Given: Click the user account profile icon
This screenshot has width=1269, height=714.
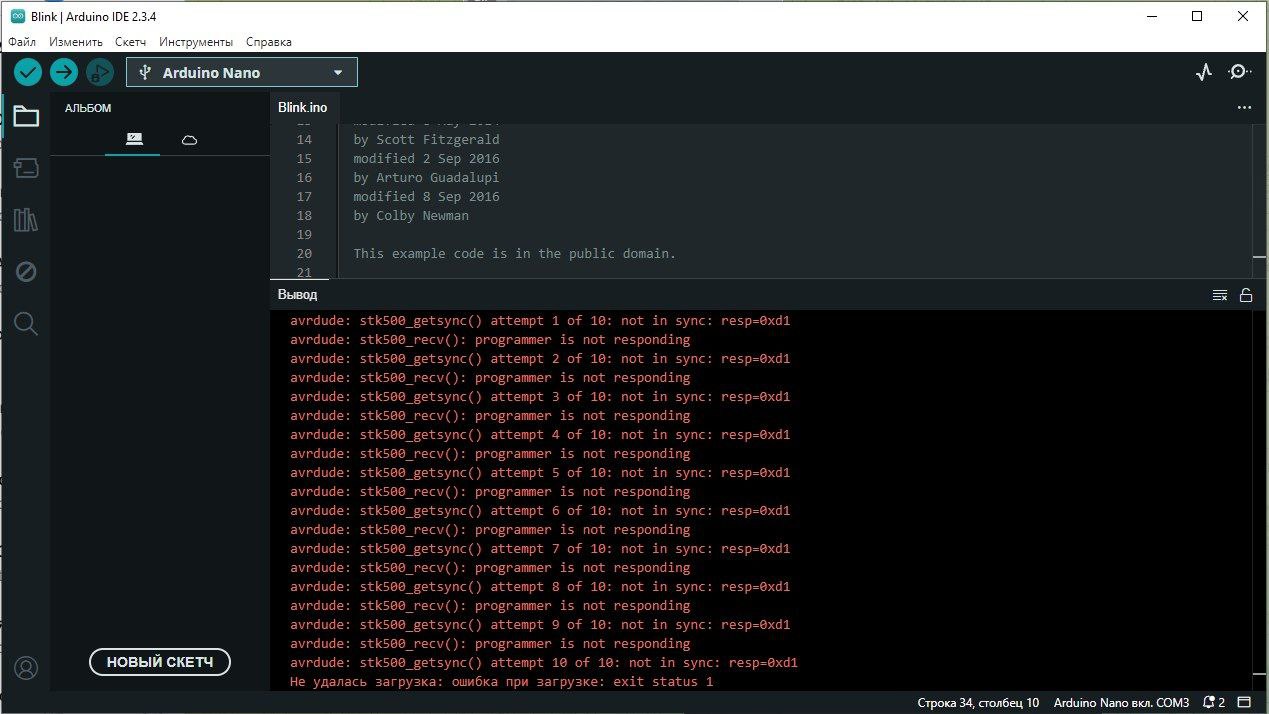Looking at the screenshot, I should coord(26,668).
